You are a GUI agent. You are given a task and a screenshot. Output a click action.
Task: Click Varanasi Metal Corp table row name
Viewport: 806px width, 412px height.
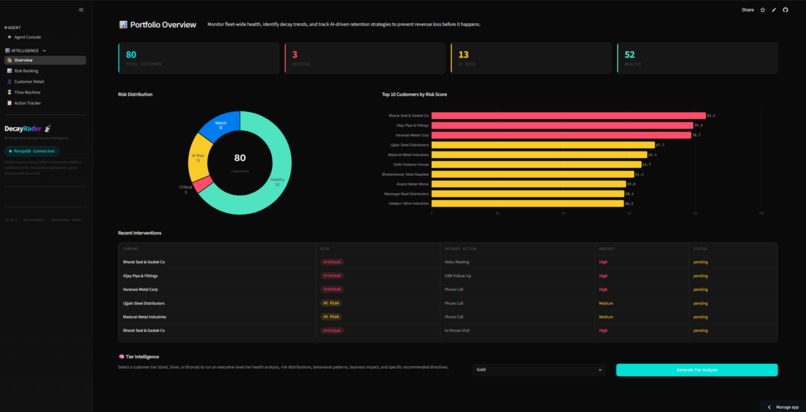pos(140,290)
